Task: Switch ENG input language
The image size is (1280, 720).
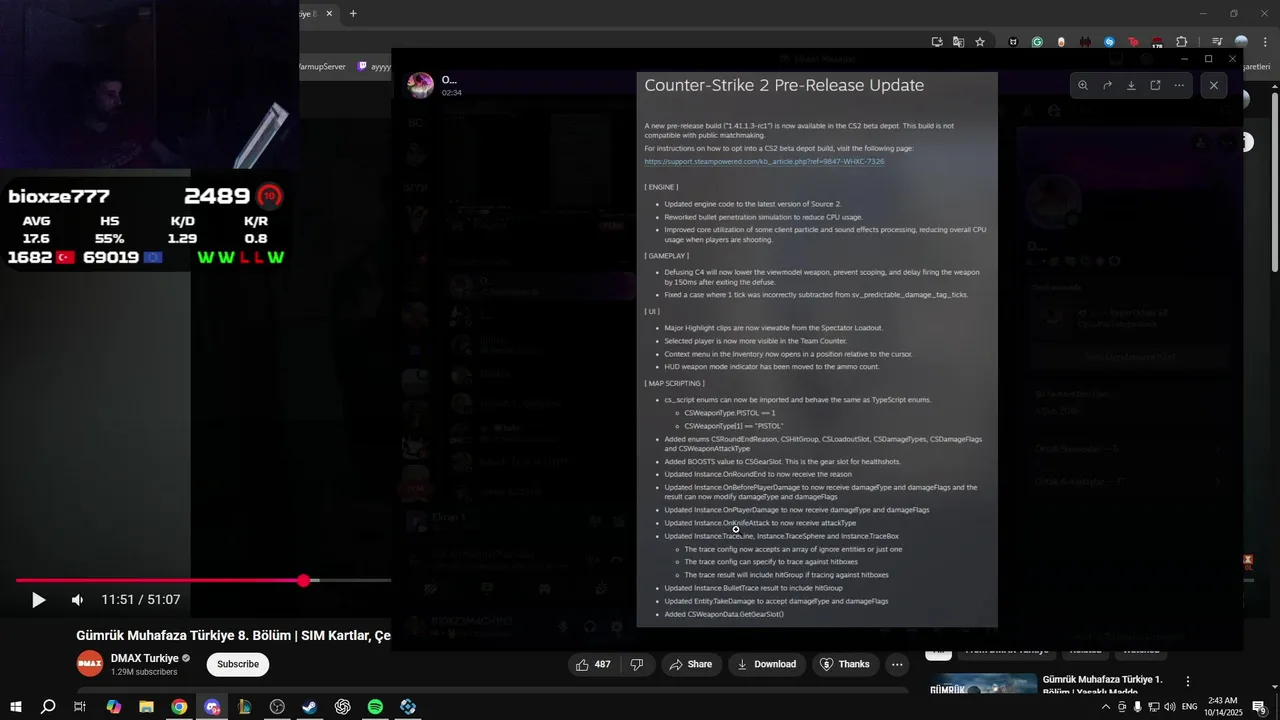Action: [1191, 707]
